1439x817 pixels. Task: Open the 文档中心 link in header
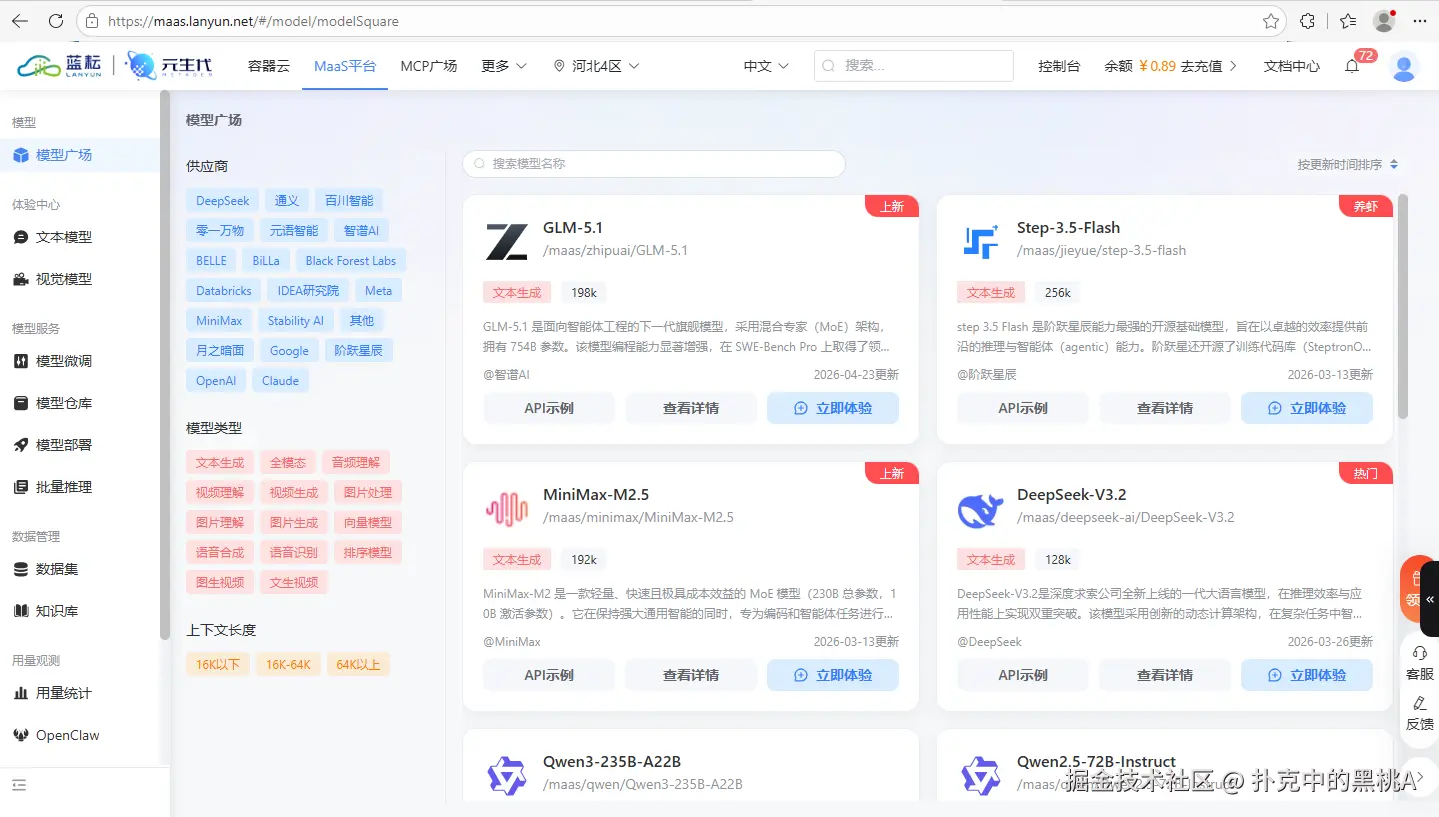(1292, 66)
